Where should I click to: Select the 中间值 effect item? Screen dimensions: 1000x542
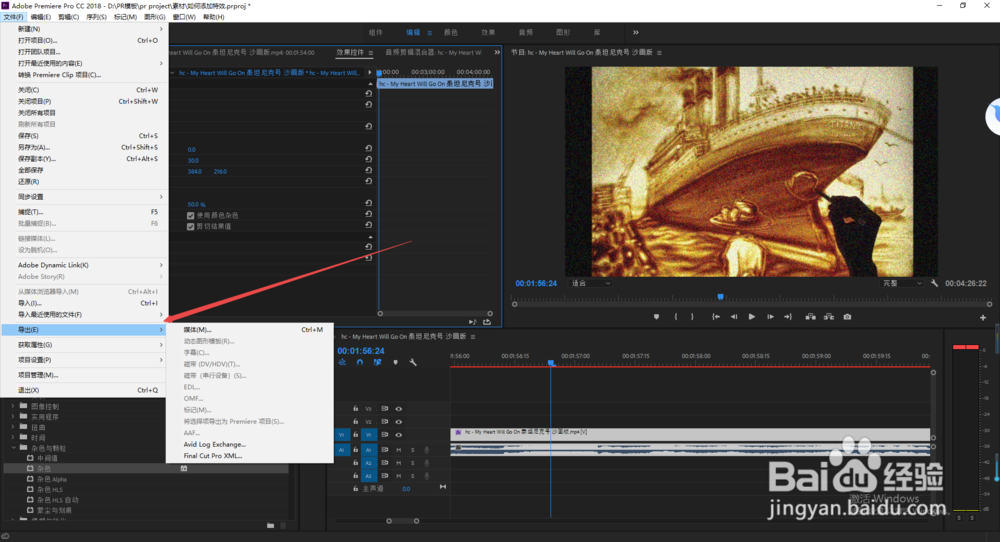click(48, 458)
